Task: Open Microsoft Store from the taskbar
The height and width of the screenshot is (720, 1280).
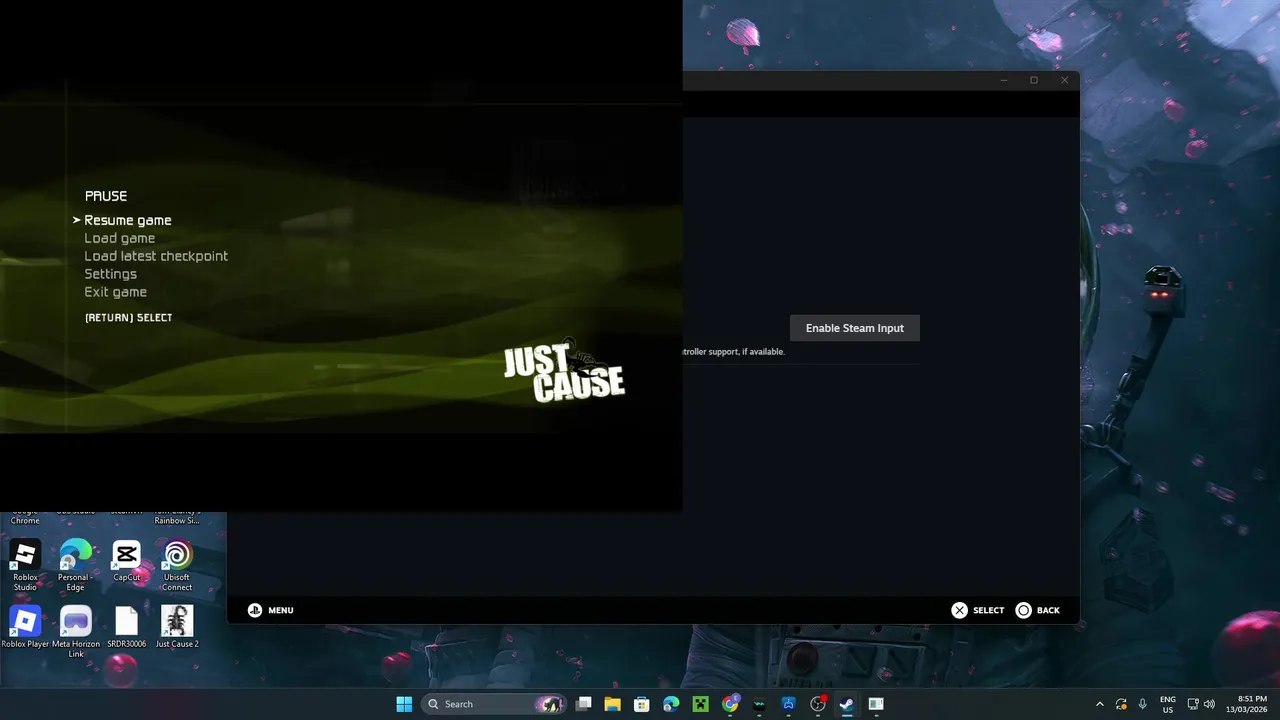Action: point(642,704)
